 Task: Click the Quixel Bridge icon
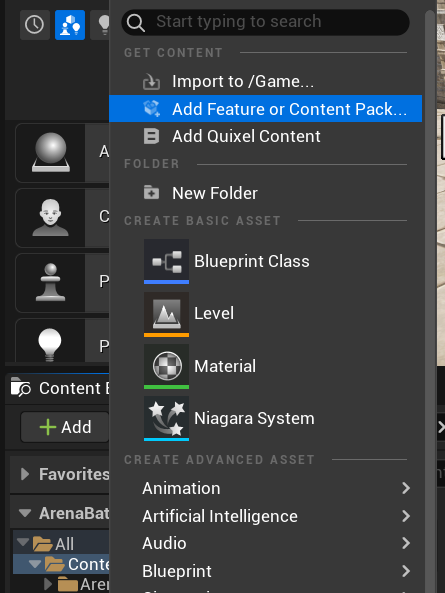(x=151, y=136)
